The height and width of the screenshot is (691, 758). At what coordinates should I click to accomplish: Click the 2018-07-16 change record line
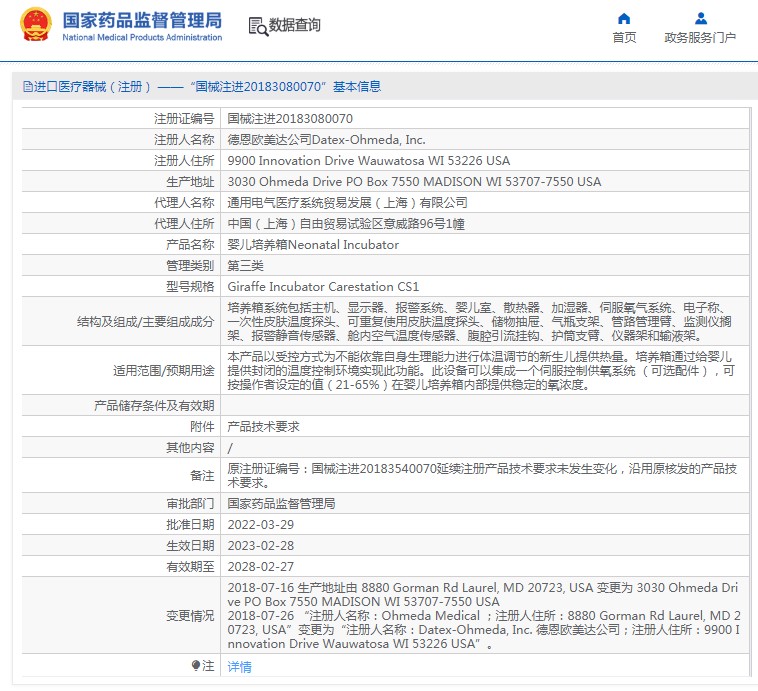coord(482,594)
